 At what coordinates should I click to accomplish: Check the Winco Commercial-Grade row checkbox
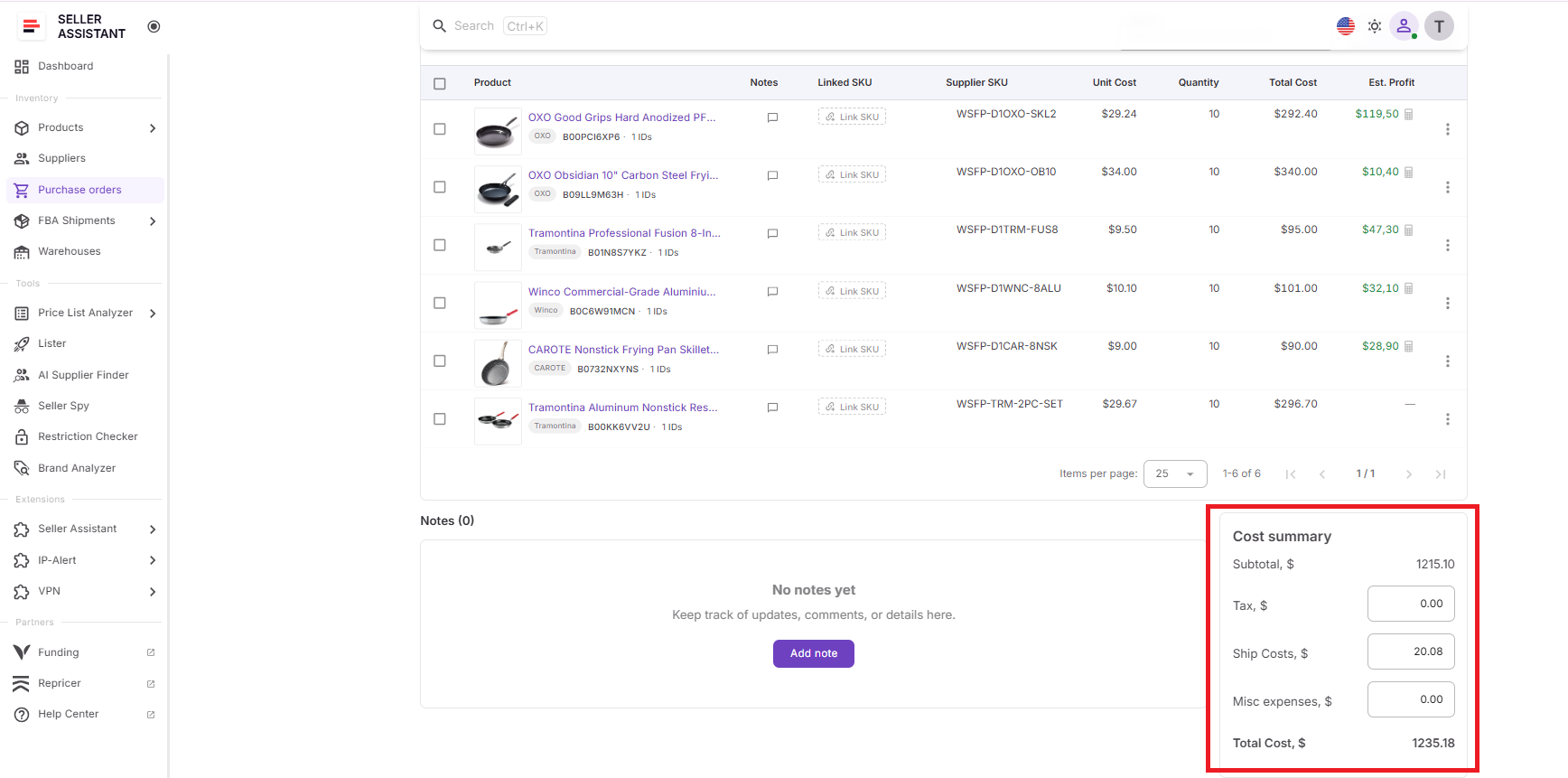click(x=440, y=303)
